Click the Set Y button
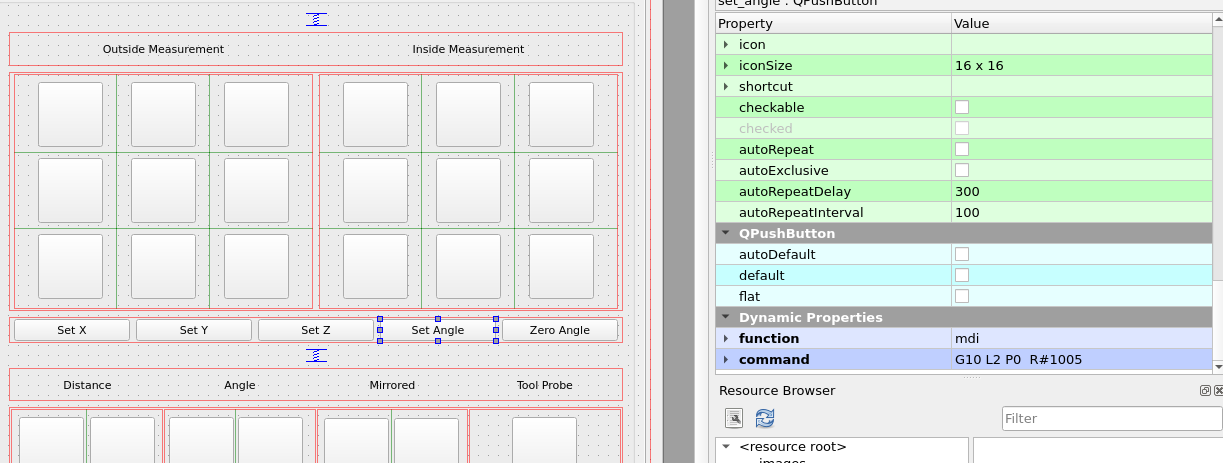Image resolution: width=1223 pixels, height=463 pixels. (x=194, y=330)
